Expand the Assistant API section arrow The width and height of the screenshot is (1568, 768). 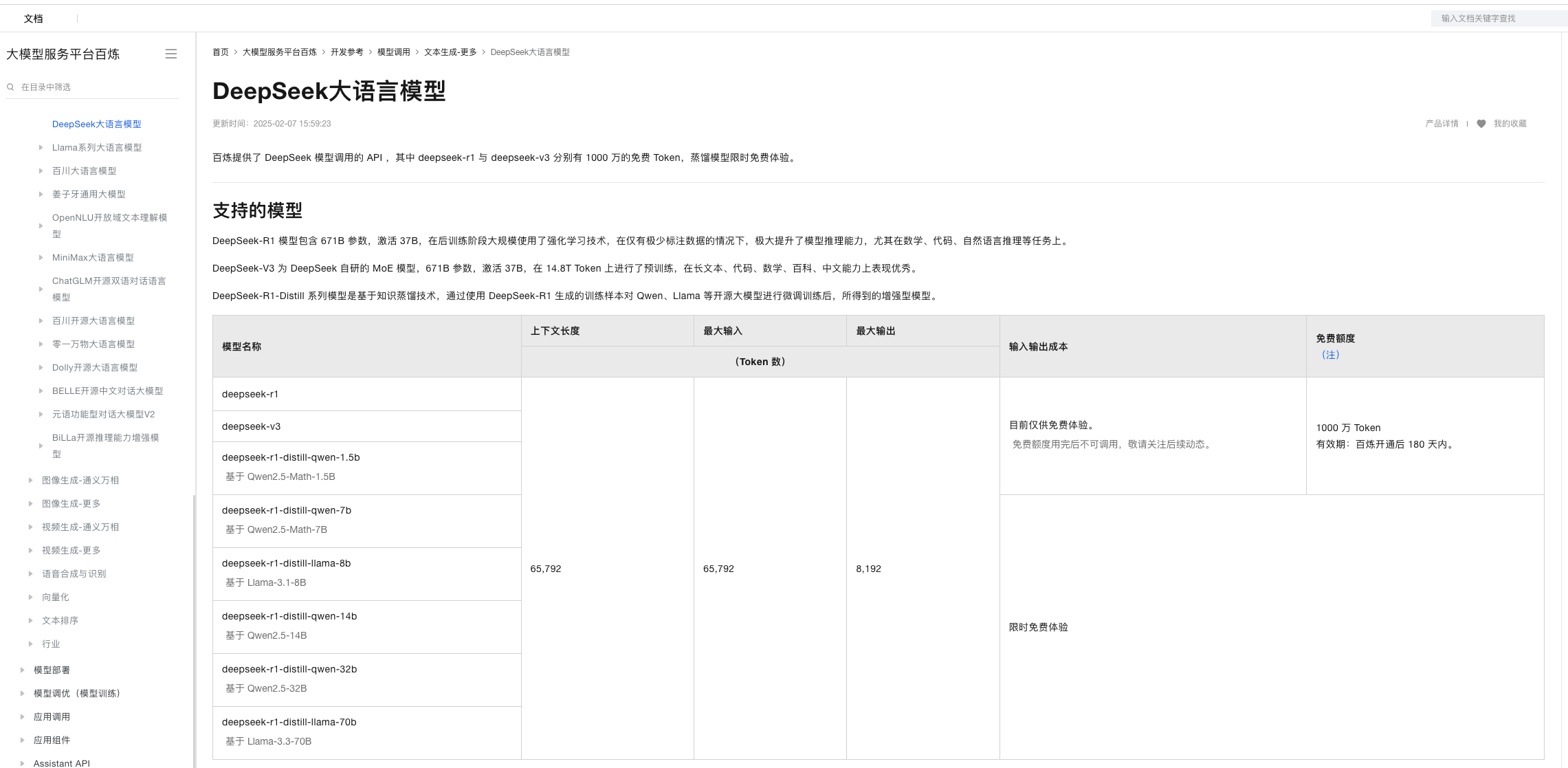pyautogui.click(x=22, y=763)
